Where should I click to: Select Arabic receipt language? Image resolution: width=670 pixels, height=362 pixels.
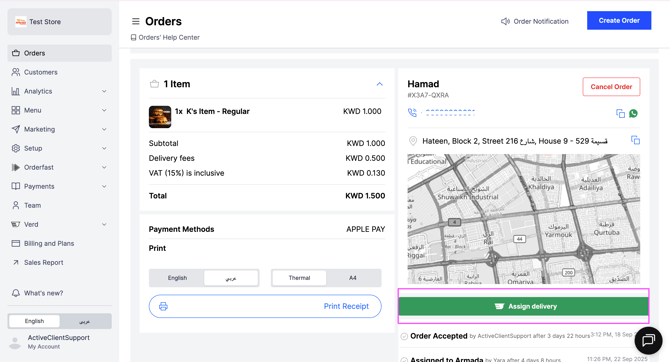click(231, 278)
